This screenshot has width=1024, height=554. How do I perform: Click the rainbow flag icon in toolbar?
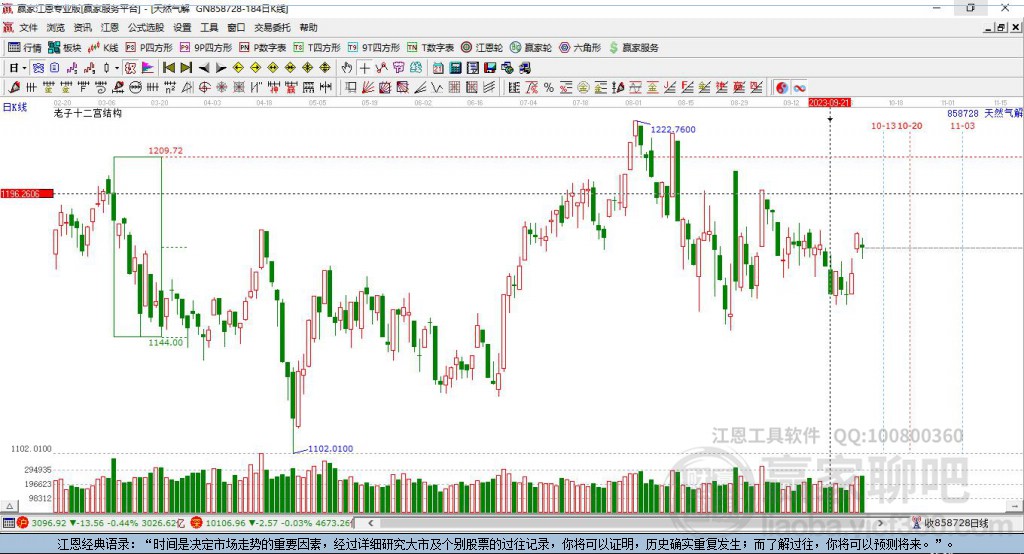(148, 68)
